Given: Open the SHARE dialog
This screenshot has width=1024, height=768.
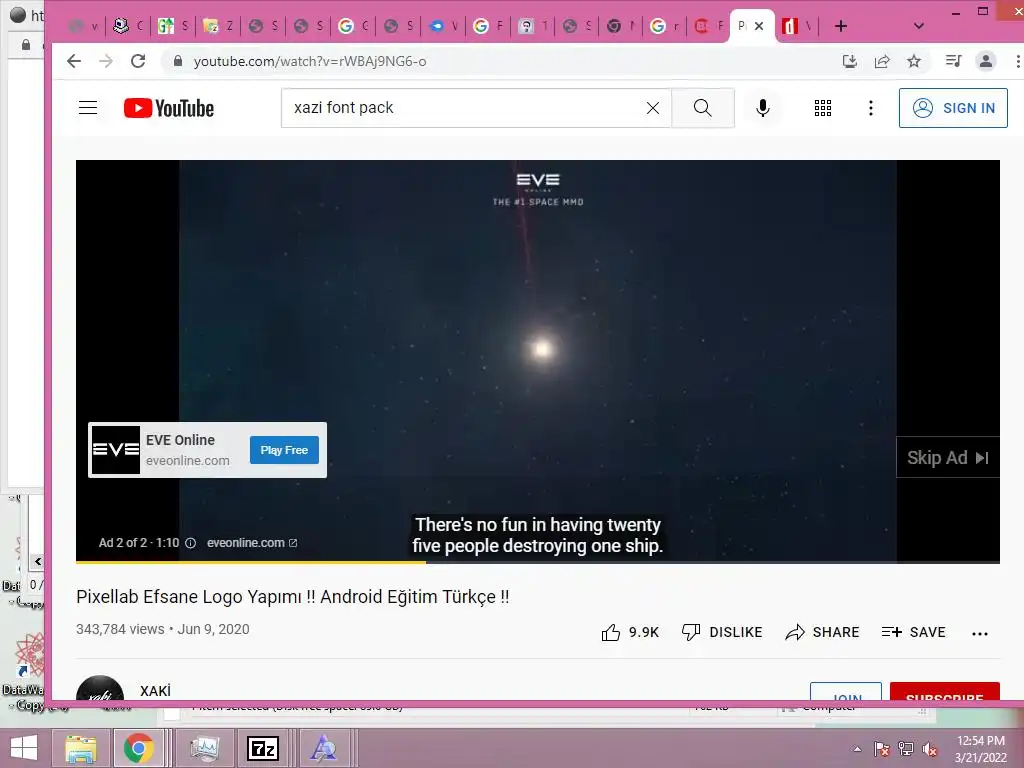Looking at the screenshot, I should pos(822,632).
